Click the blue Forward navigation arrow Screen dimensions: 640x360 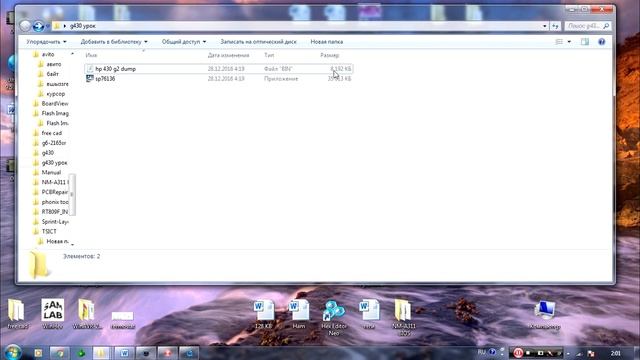pyautogui.click(x=38, y=26)
